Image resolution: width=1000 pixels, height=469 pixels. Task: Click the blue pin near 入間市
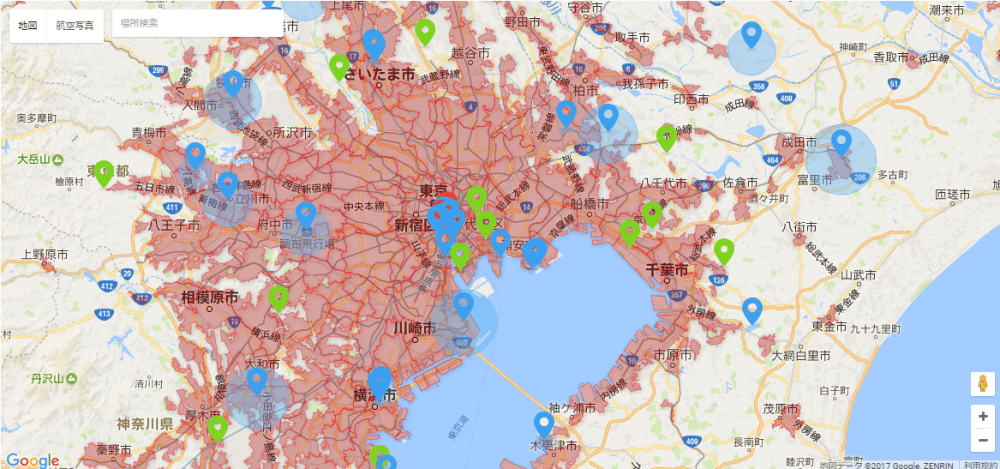point(232,84)
